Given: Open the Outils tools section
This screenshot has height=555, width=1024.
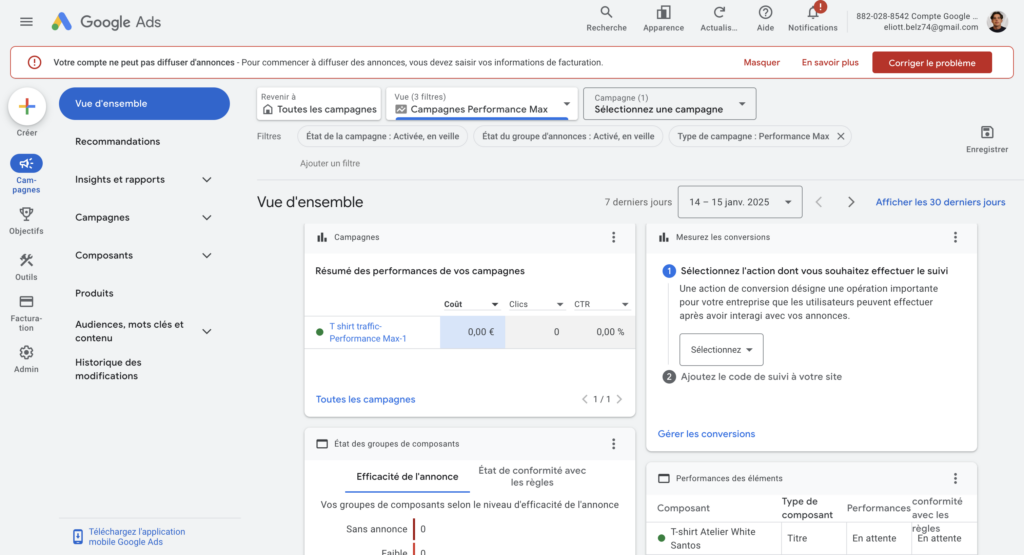Looking at the screenshot, I should coord(26,266).
